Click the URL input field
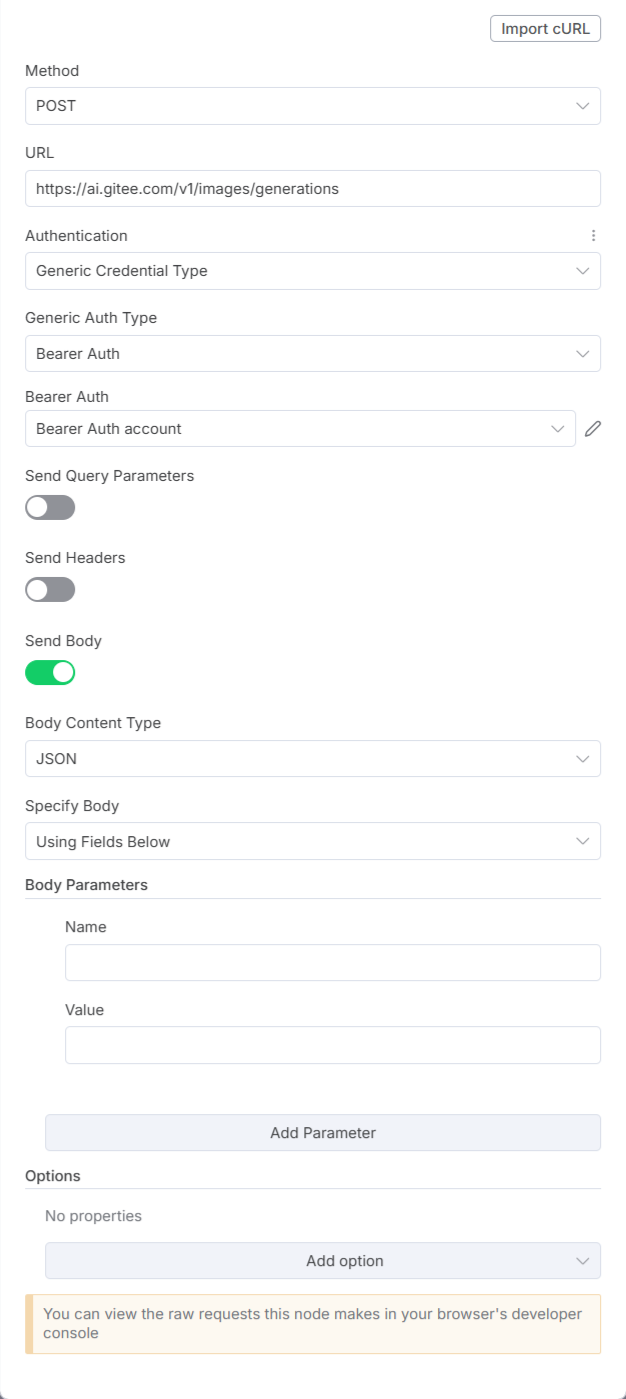This screenshot has height=1399, width=626. [312, 188]
